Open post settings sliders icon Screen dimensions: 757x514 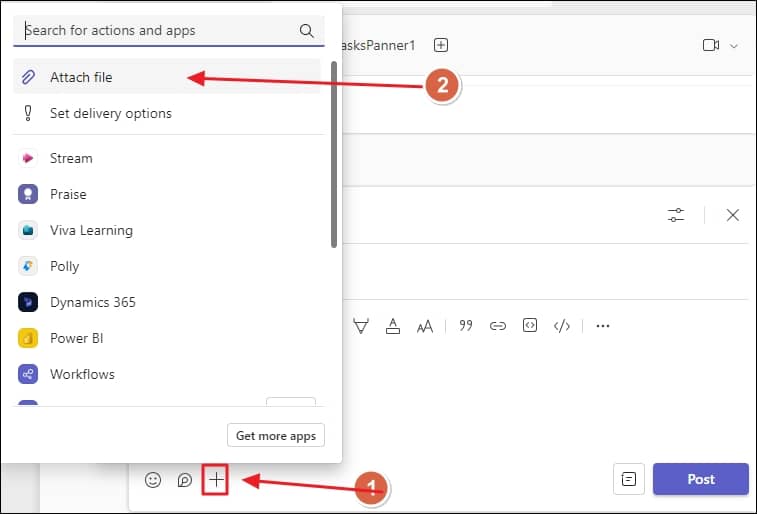click(676, 215)
